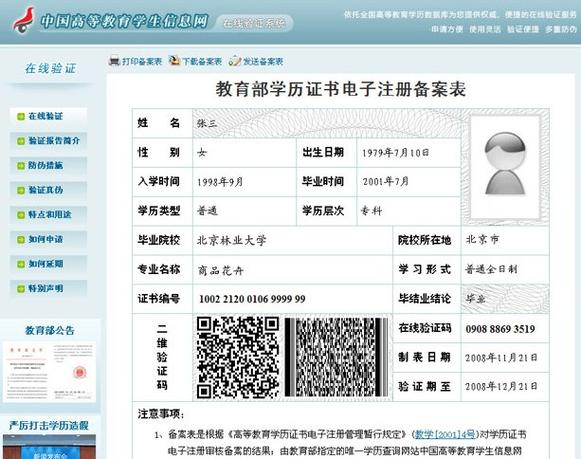The image size is (581, 459).
Task: Click the 下载备案表 download link
Action: click(202, 61)
